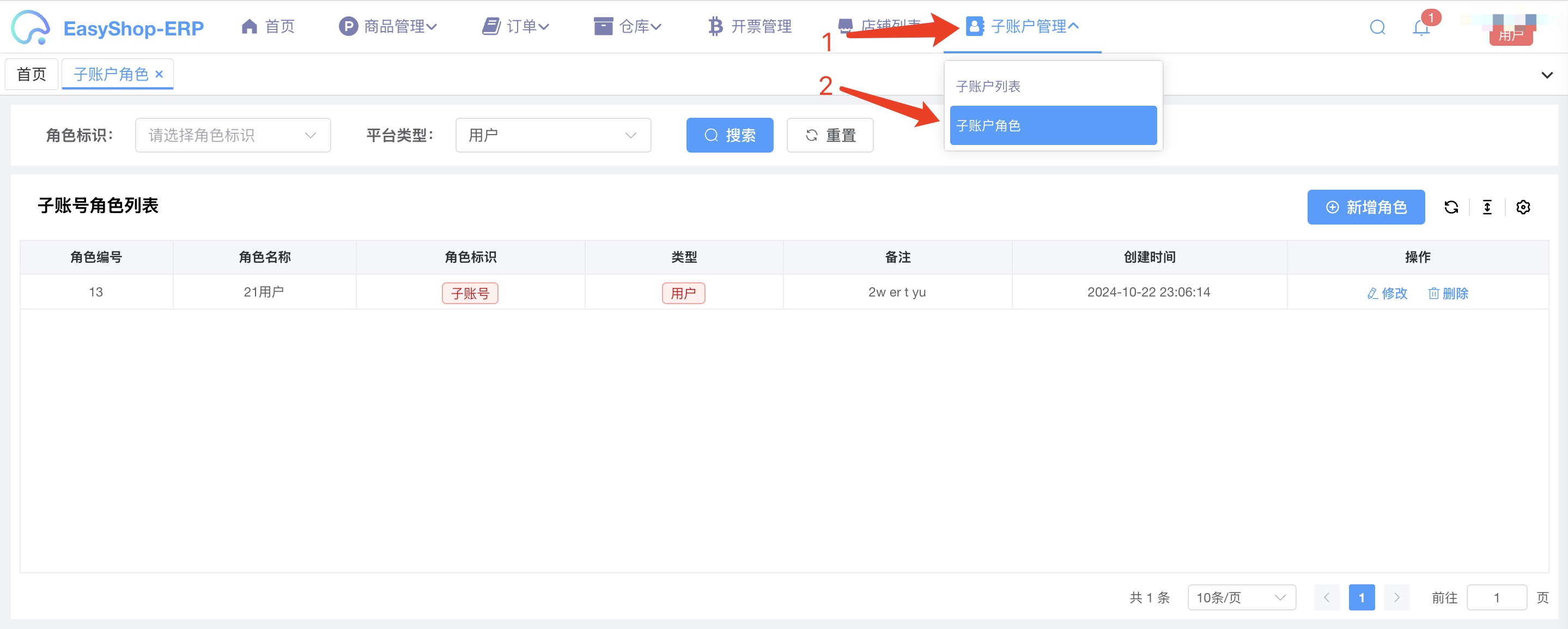Click the 新增角色 button

(1365, 207)
